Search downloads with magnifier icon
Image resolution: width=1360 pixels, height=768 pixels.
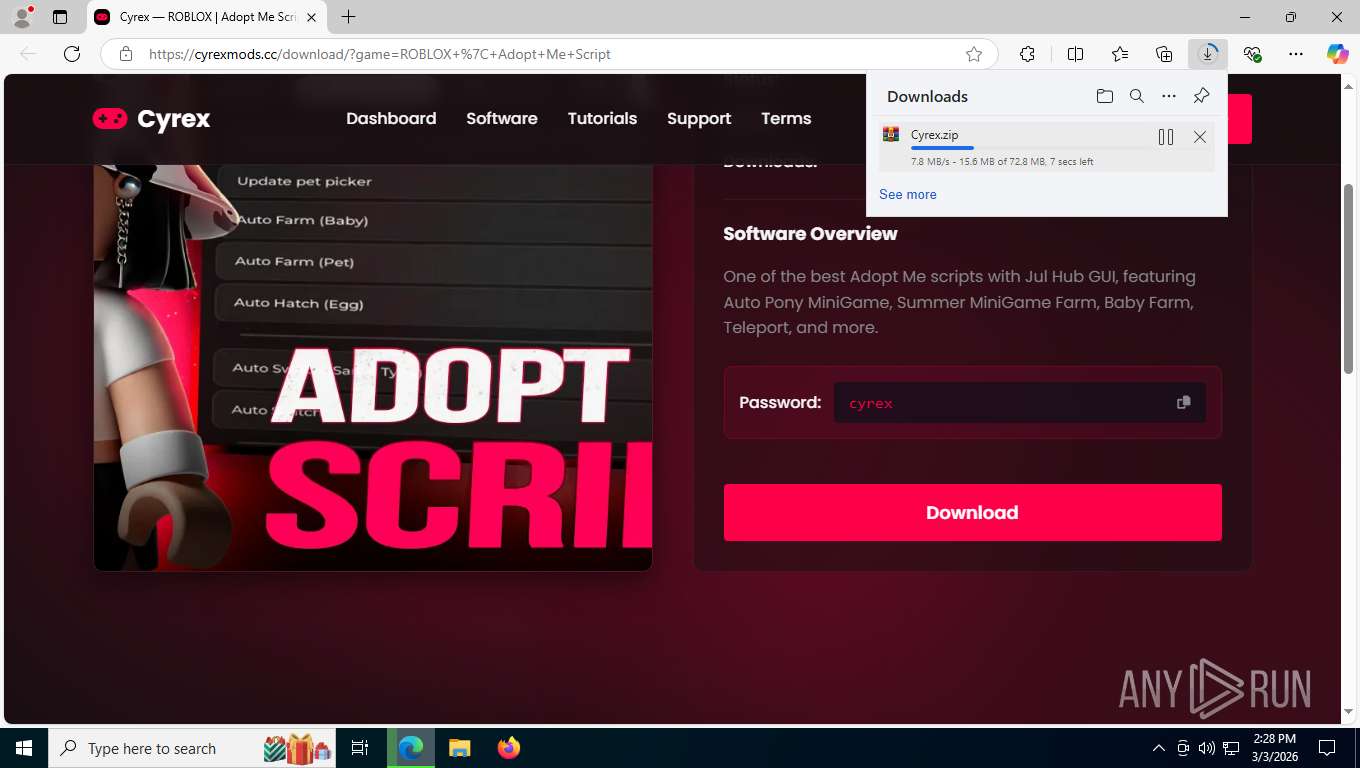(x=1137, y=96)
